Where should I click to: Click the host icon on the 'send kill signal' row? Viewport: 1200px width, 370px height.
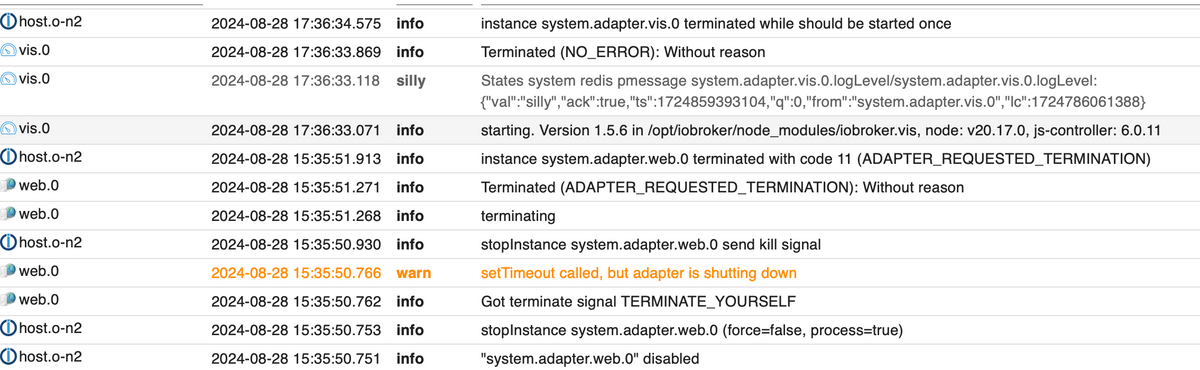(10, 243)
